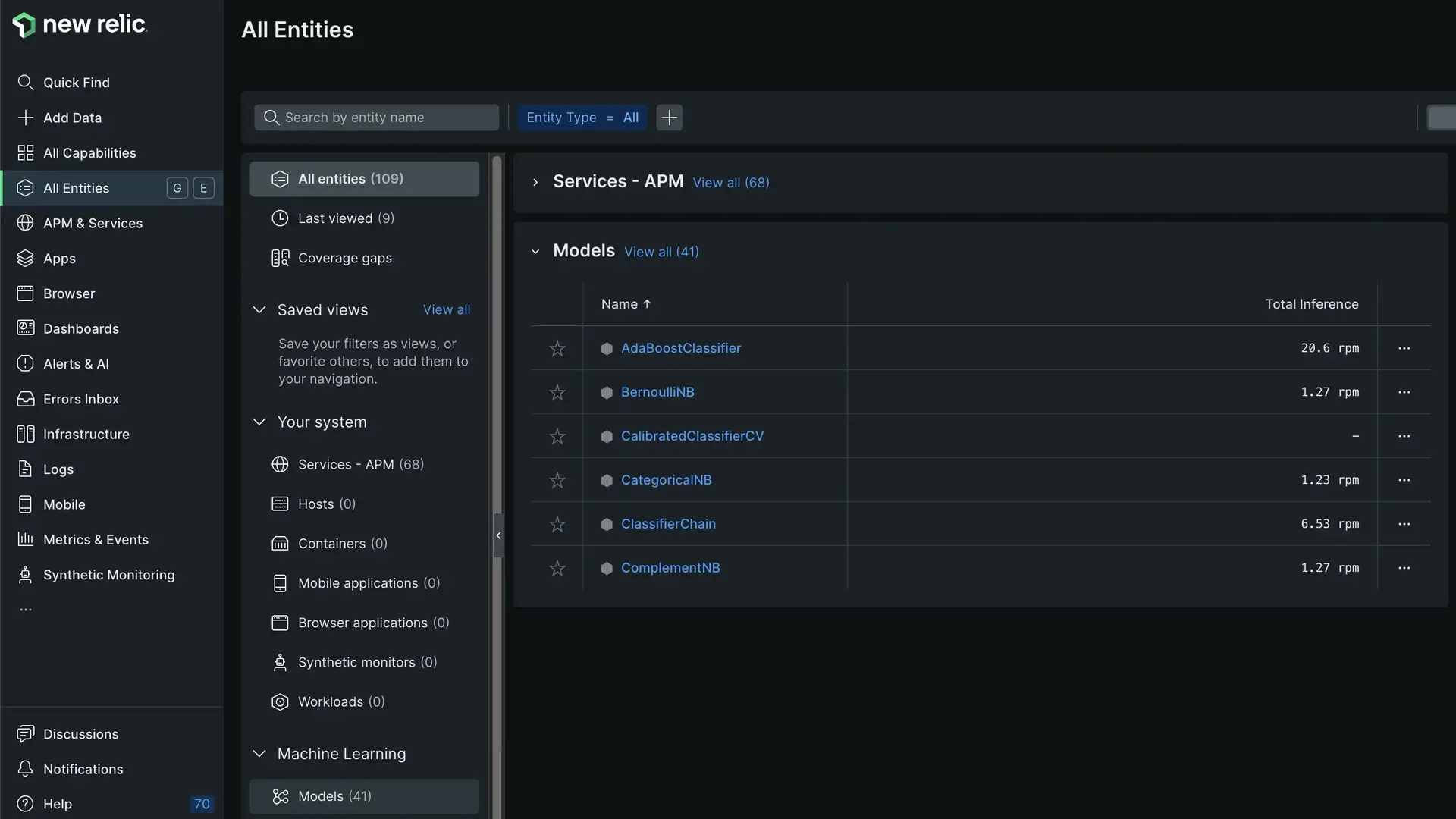Open the ClassifierChain model link
Screen dimensions: 1456x819
[x=668, y=524]
